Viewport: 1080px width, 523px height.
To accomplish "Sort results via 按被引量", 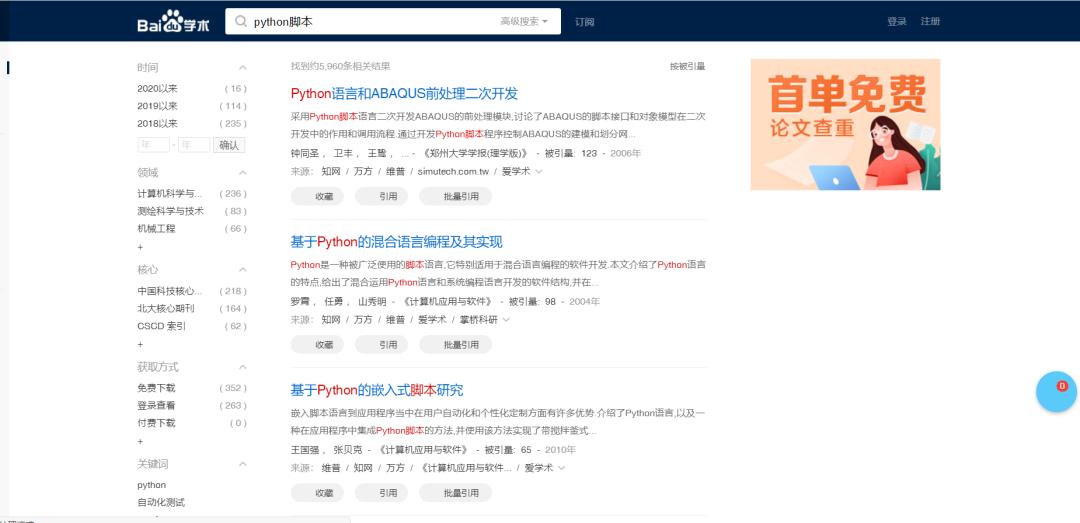I will [687, 66].
